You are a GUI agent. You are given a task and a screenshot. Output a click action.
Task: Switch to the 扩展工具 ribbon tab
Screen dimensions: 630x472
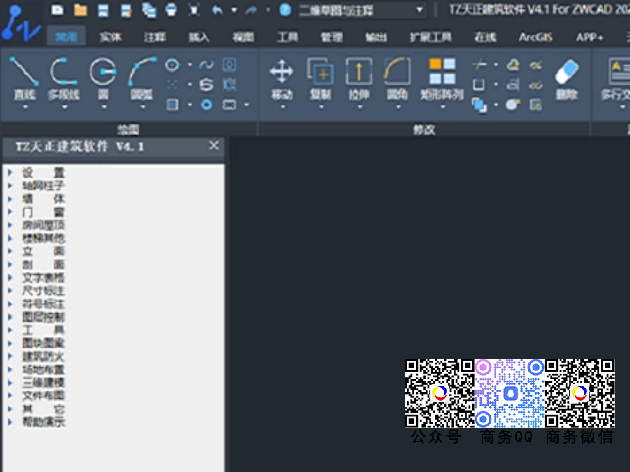431,37
